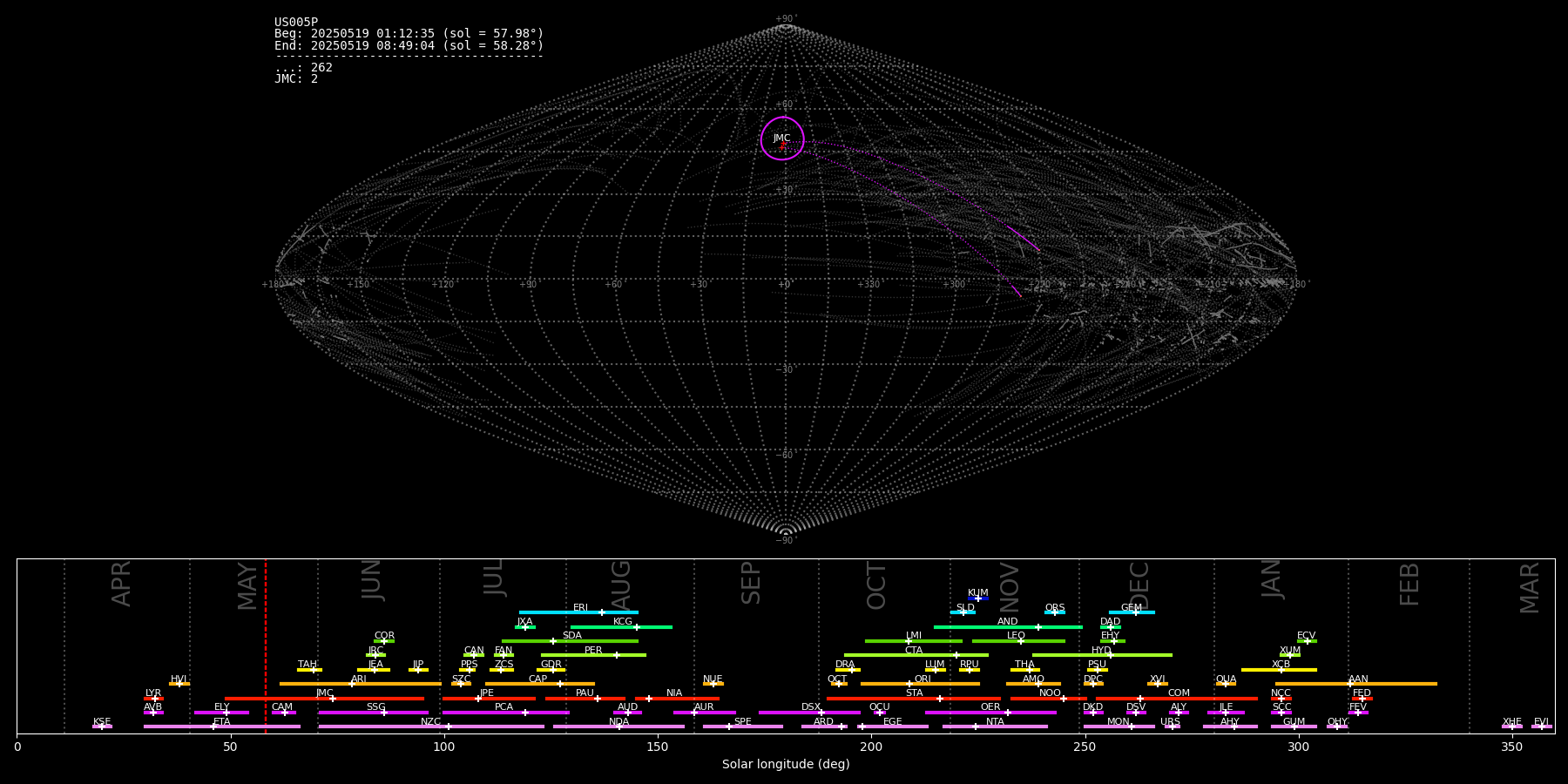Screen dimensions: 1568x784
Task: Select the LMI shower label
Action: (913, 636)
